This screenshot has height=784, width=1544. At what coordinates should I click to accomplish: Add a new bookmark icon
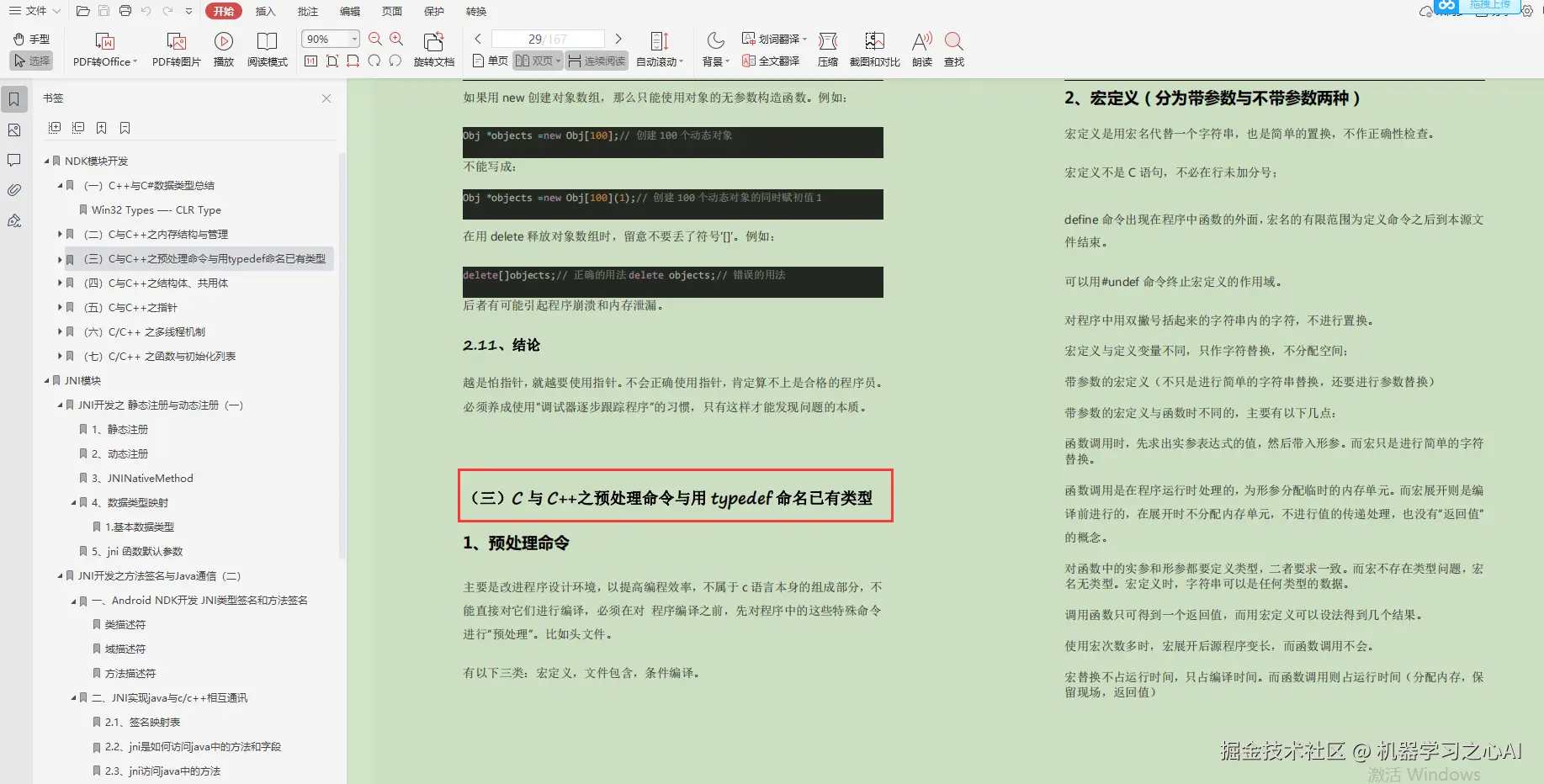102,128
